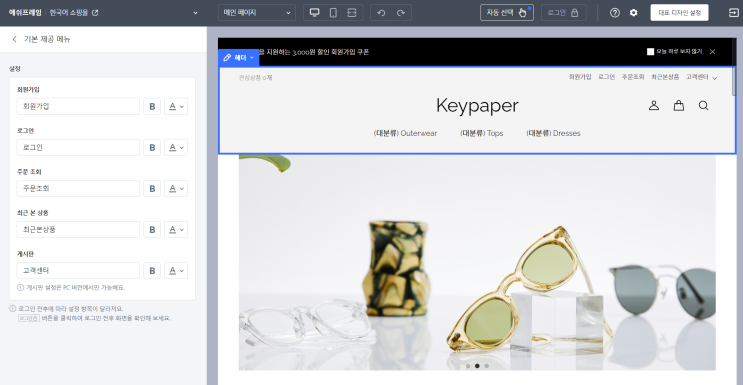Open text color dropdown for 최근본상품

coord(176,229)
